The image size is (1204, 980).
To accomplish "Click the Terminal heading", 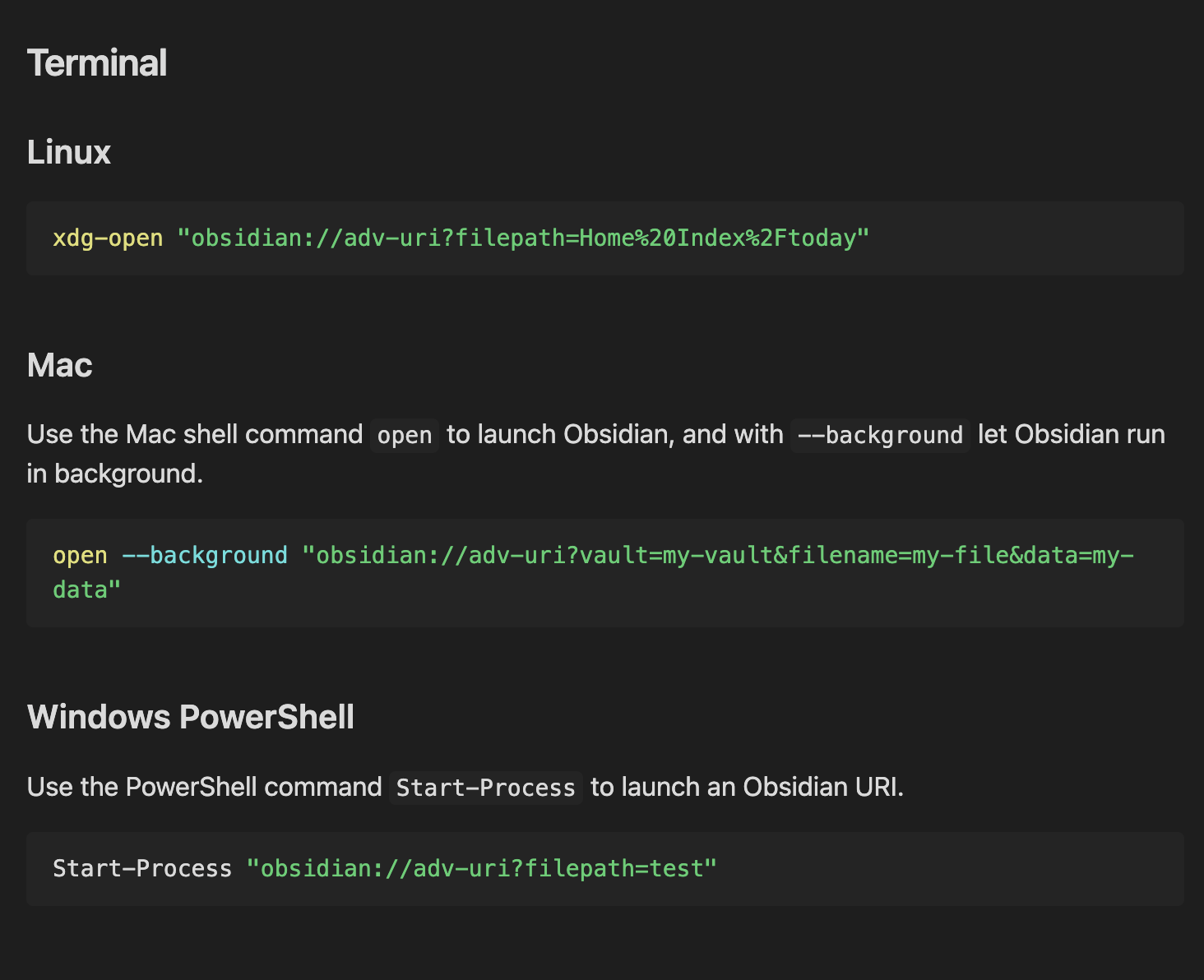I will pos(97,63).
